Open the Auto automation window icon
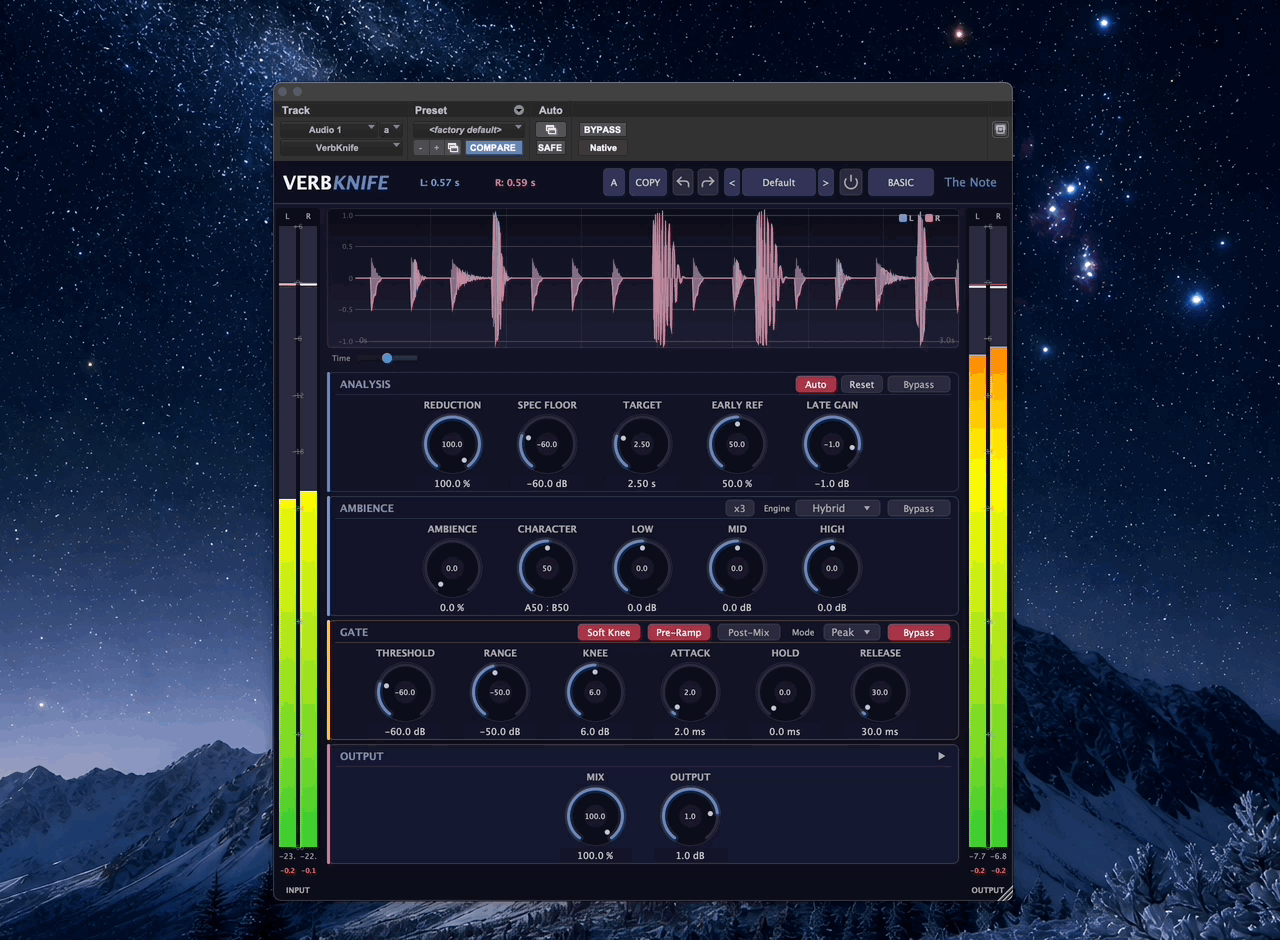 tap(551, 130)
